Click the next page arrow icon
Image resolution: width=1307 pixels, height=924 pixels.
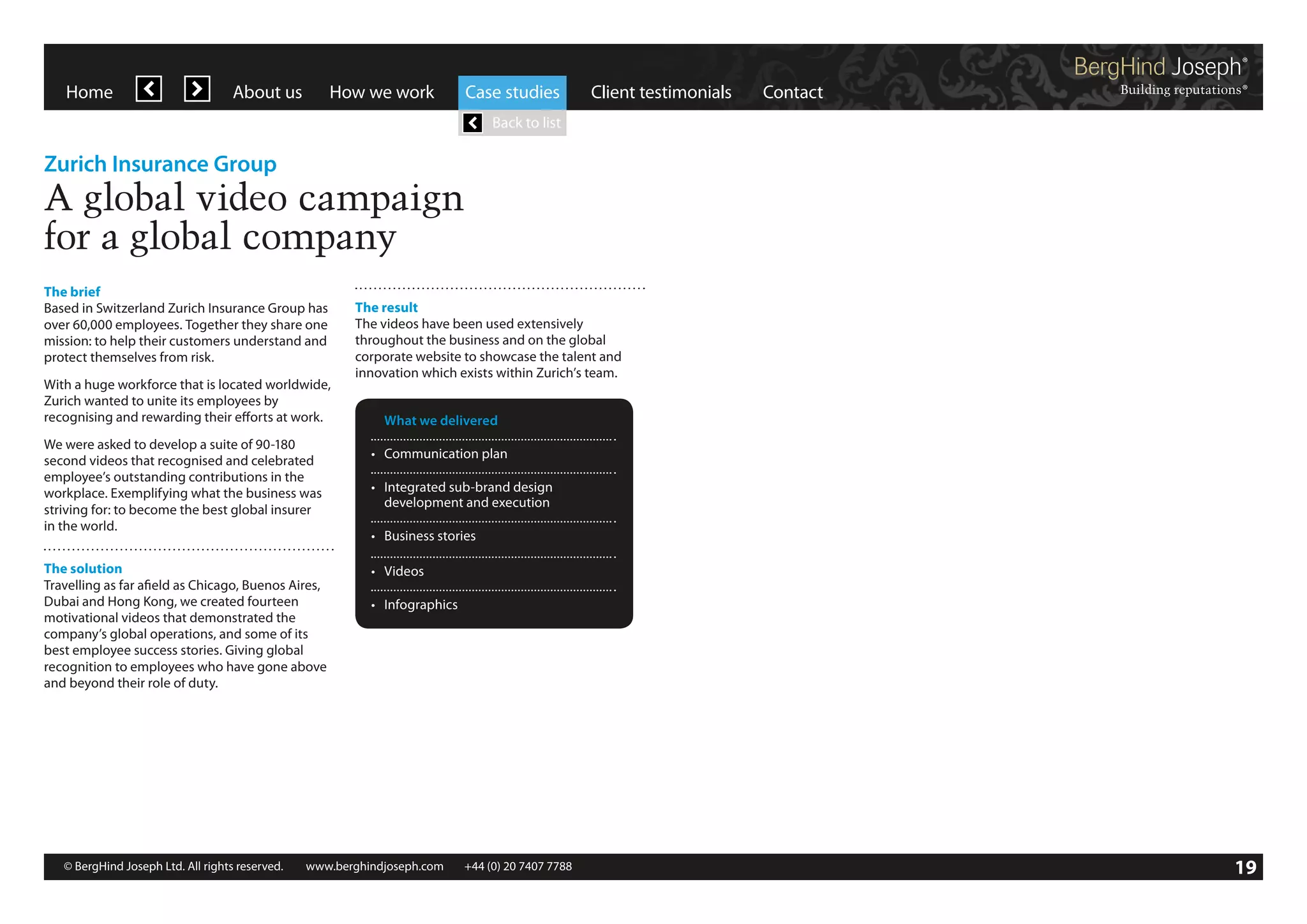[197, 89]
